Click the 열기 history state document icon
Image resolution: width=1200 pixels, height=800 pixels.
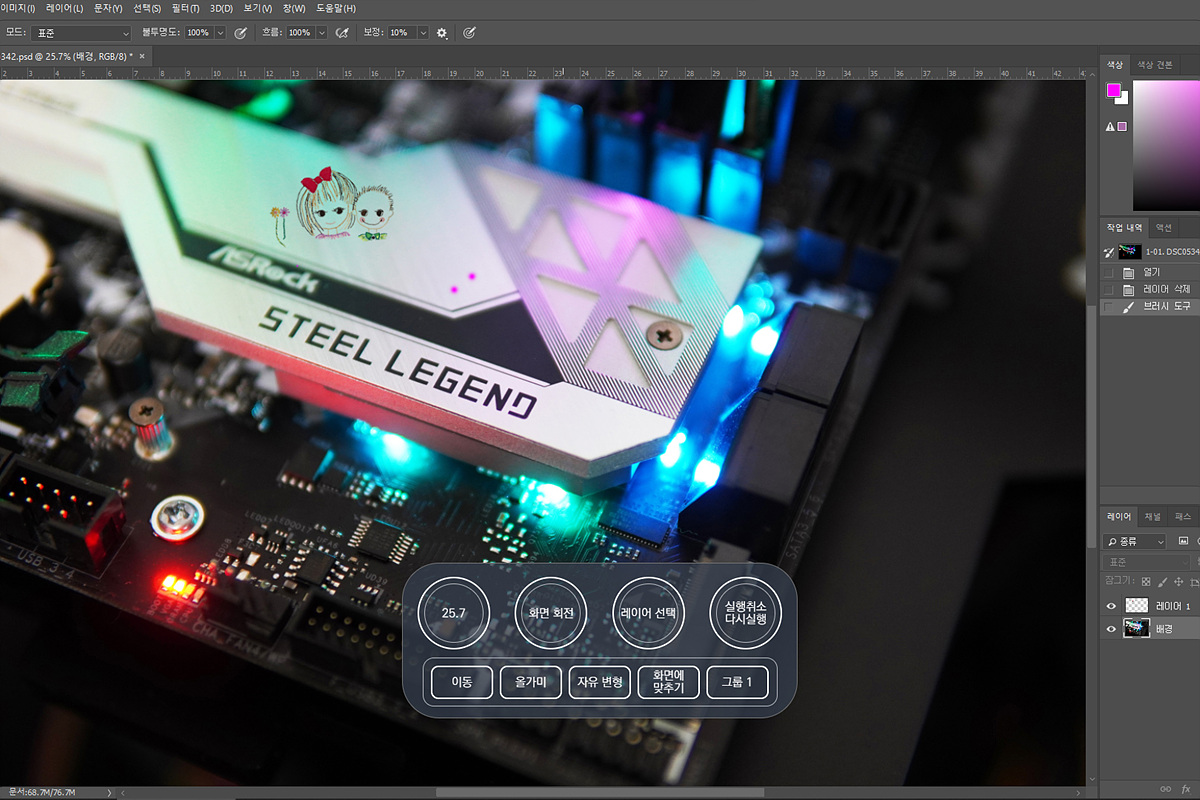(1128, 272)
